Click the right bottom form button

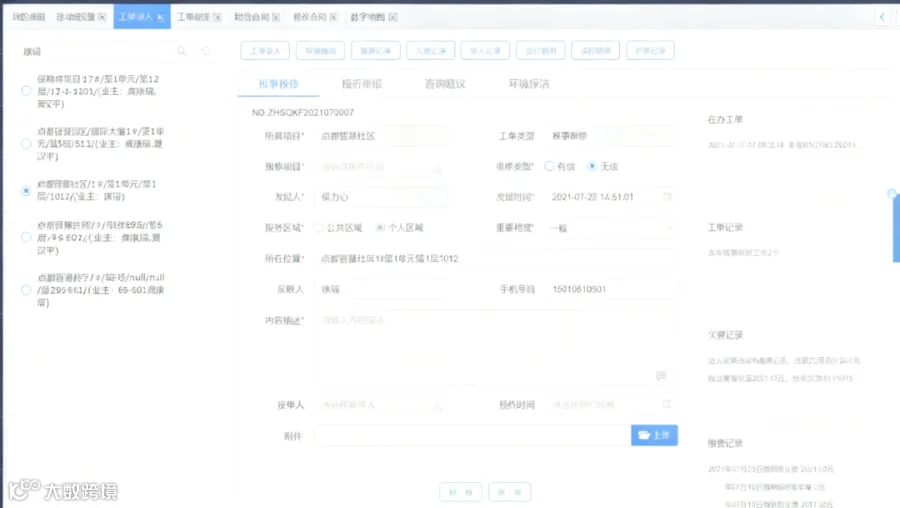pyautogui.click(x=510, y=492)
